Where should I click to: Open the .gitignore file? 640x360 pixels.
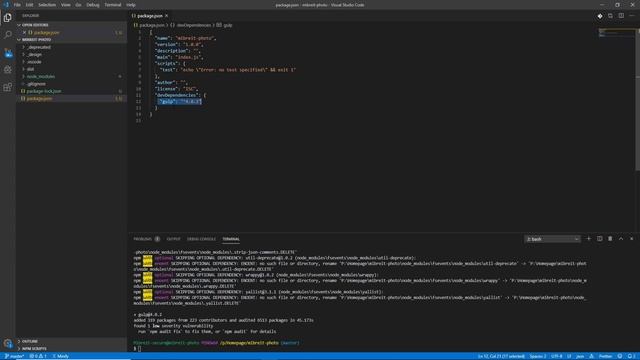click(x=71, y=84)
